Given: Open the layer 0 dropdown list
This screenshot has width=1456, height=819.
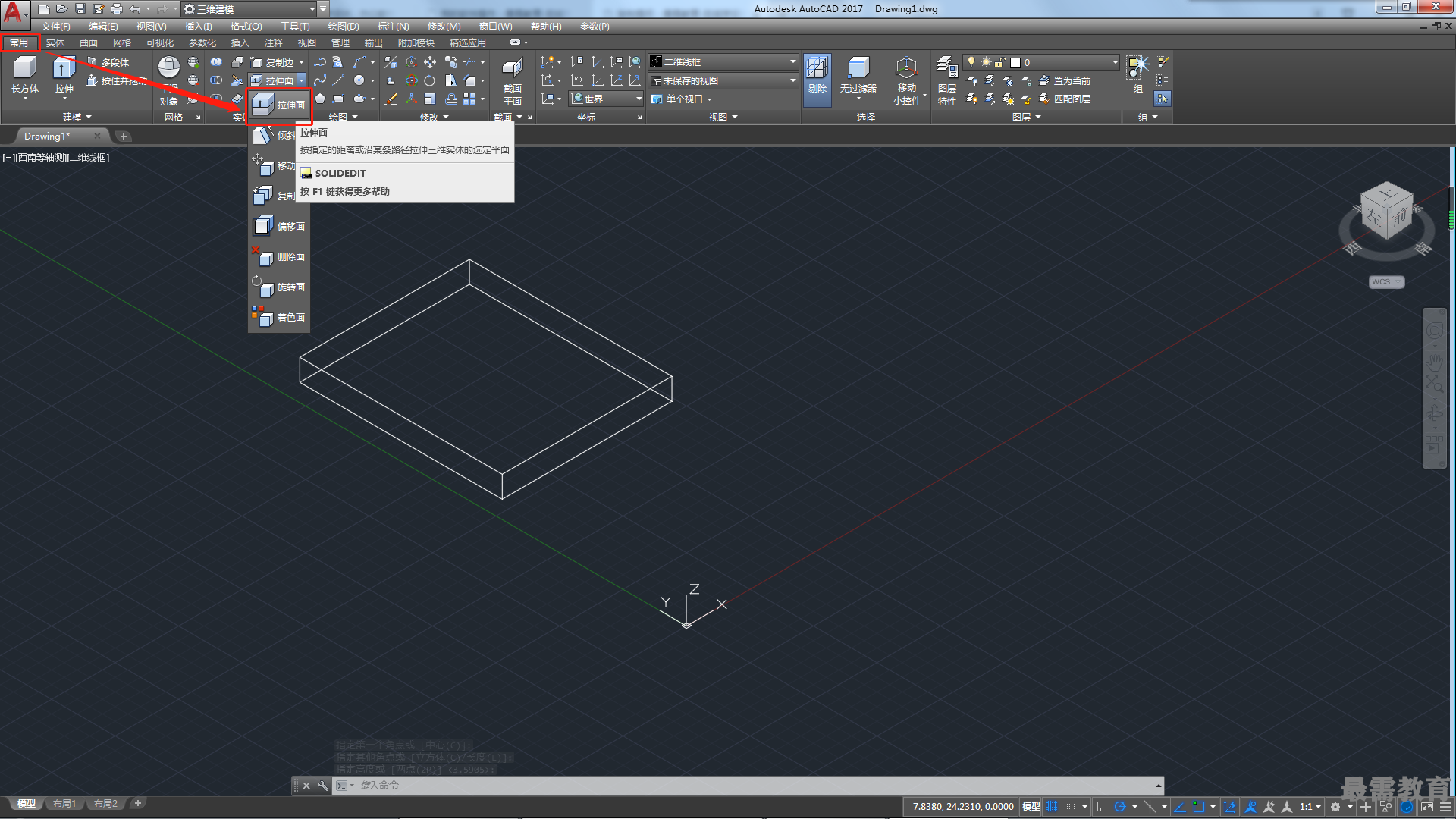Looking at the screenshot, I should (1040, 62).
